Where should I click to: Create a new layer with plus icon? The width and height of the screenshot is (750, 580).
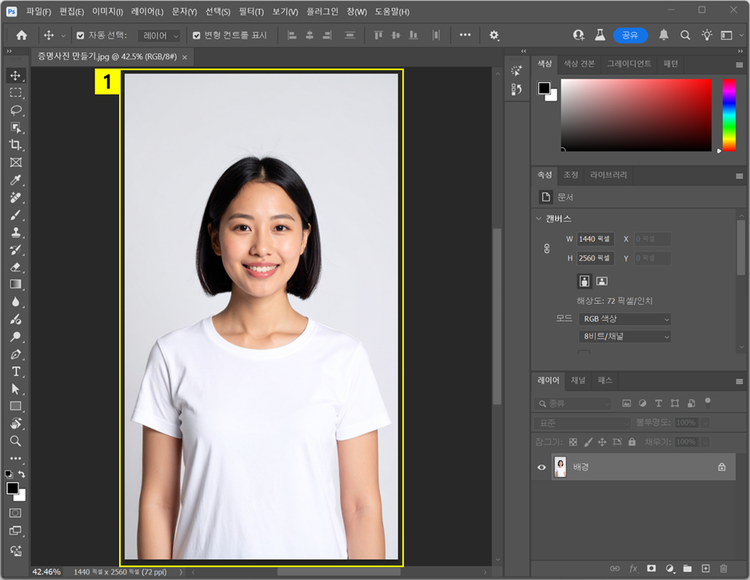pos(705,569)
